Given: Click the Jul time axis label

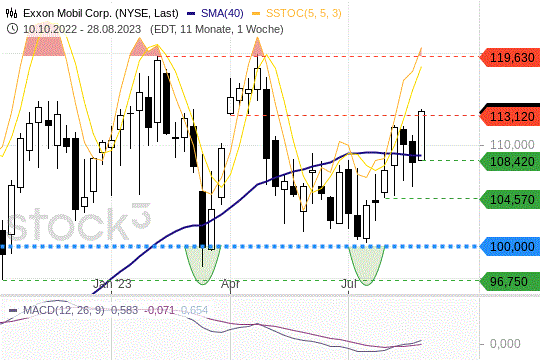Looking at the screenshot, I should 349,284.
